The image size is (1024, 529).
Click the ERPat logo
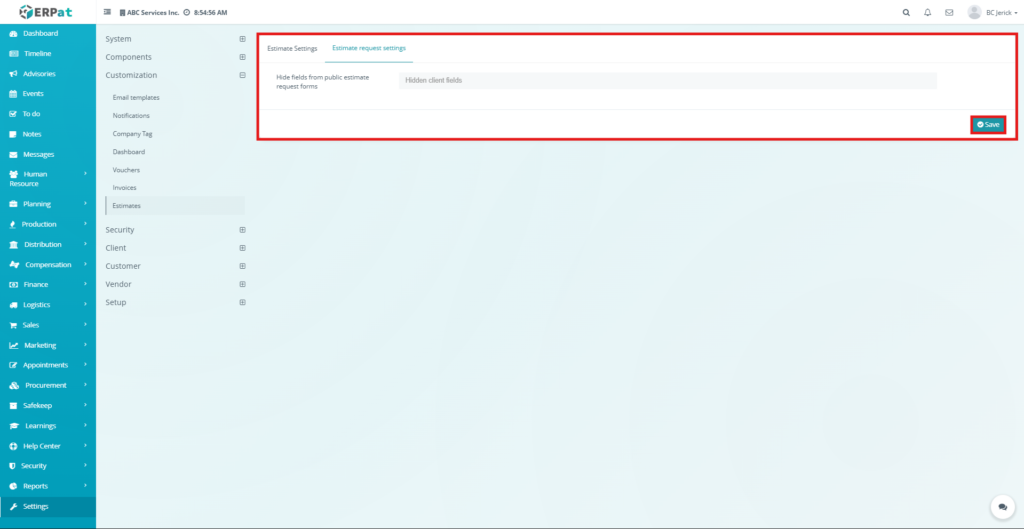click(x=46, y=12)
